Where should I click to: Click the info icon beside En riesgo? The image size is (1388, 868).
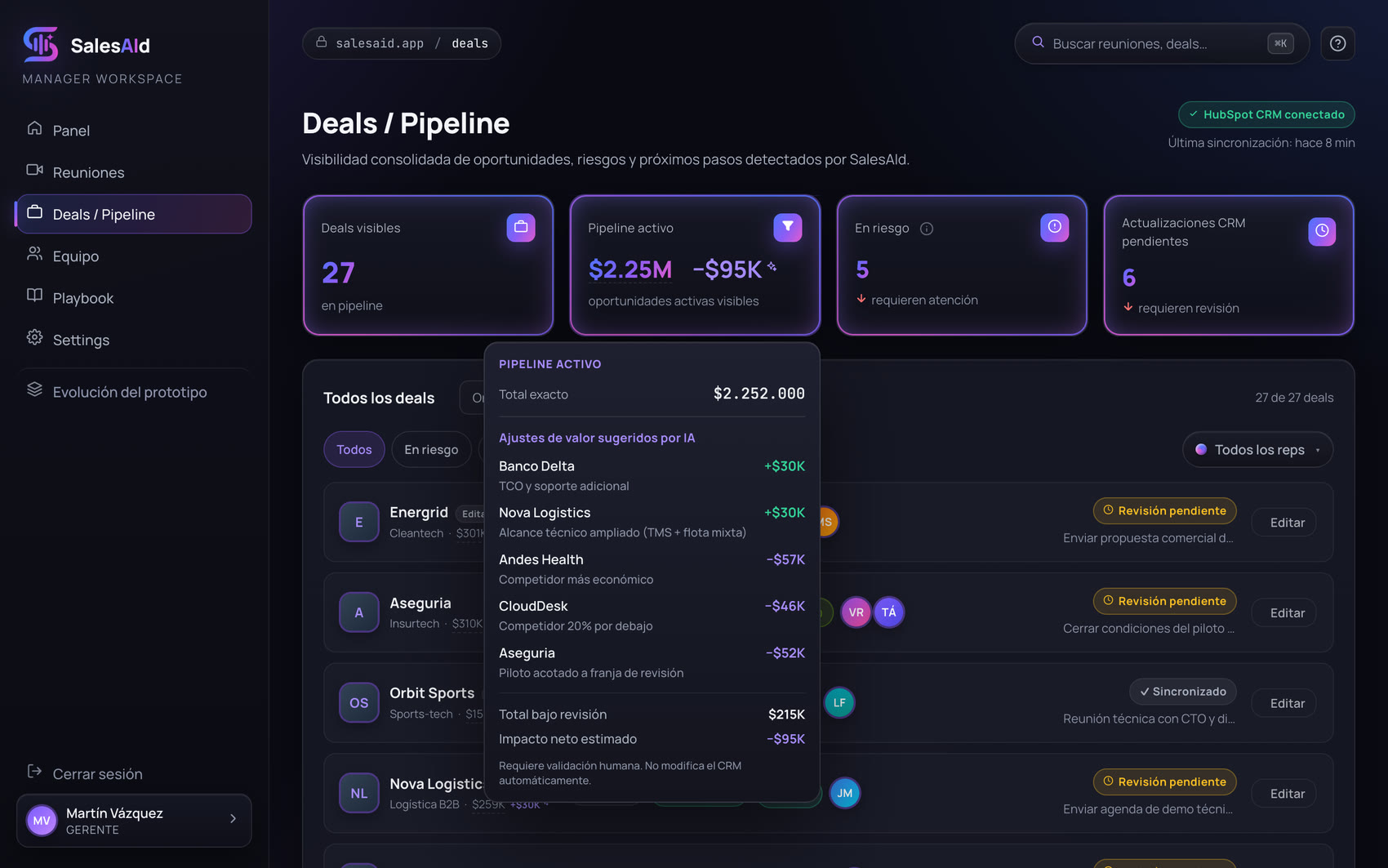point(927,229)
